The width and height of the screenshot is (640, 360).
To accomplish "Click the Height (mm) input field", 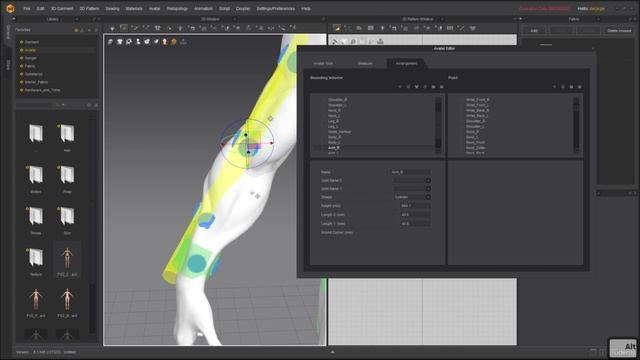I will pyautogui.click(x=415, y=206).
